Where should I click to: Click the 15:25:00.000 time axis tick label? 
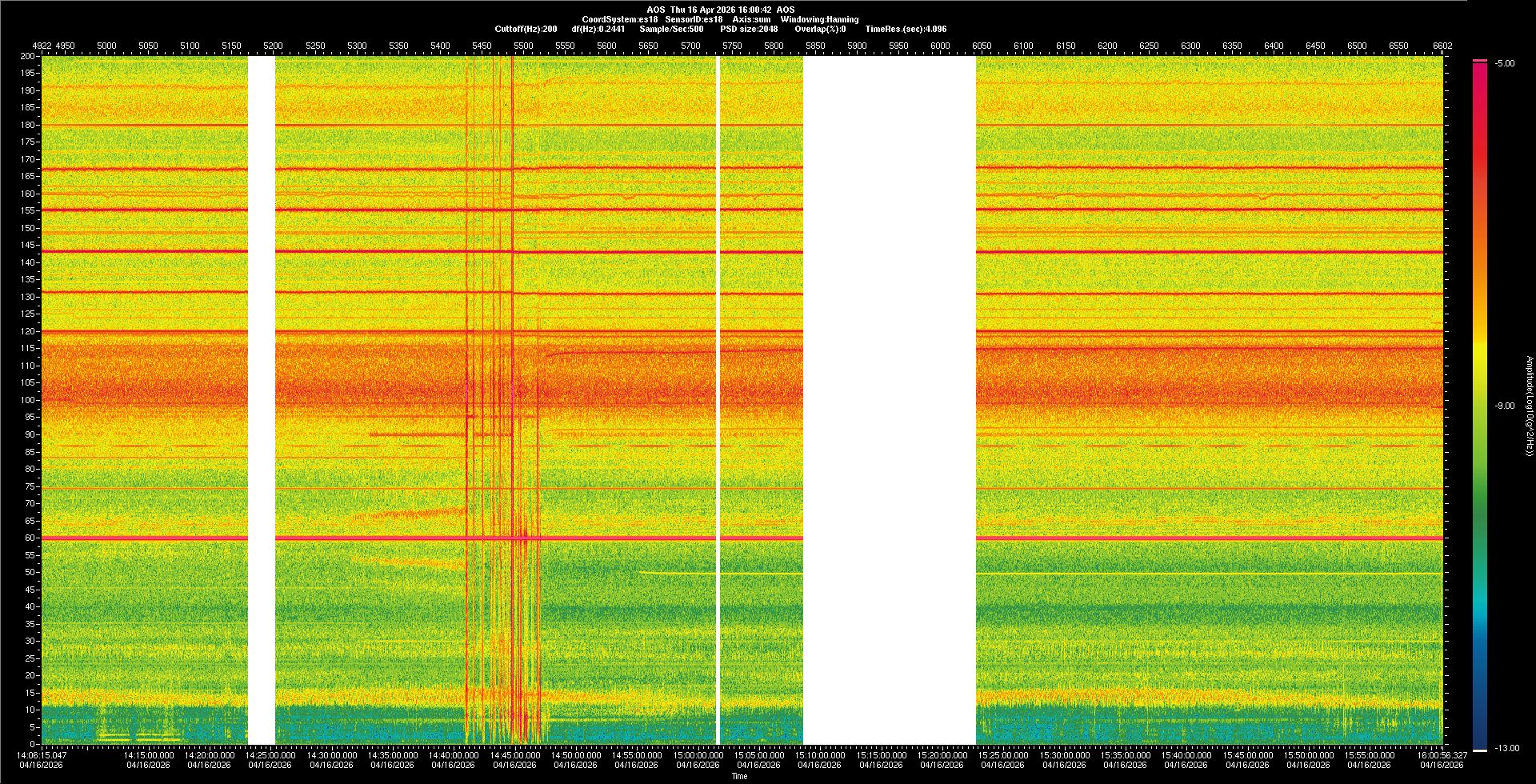click(x=1002, y=754)
